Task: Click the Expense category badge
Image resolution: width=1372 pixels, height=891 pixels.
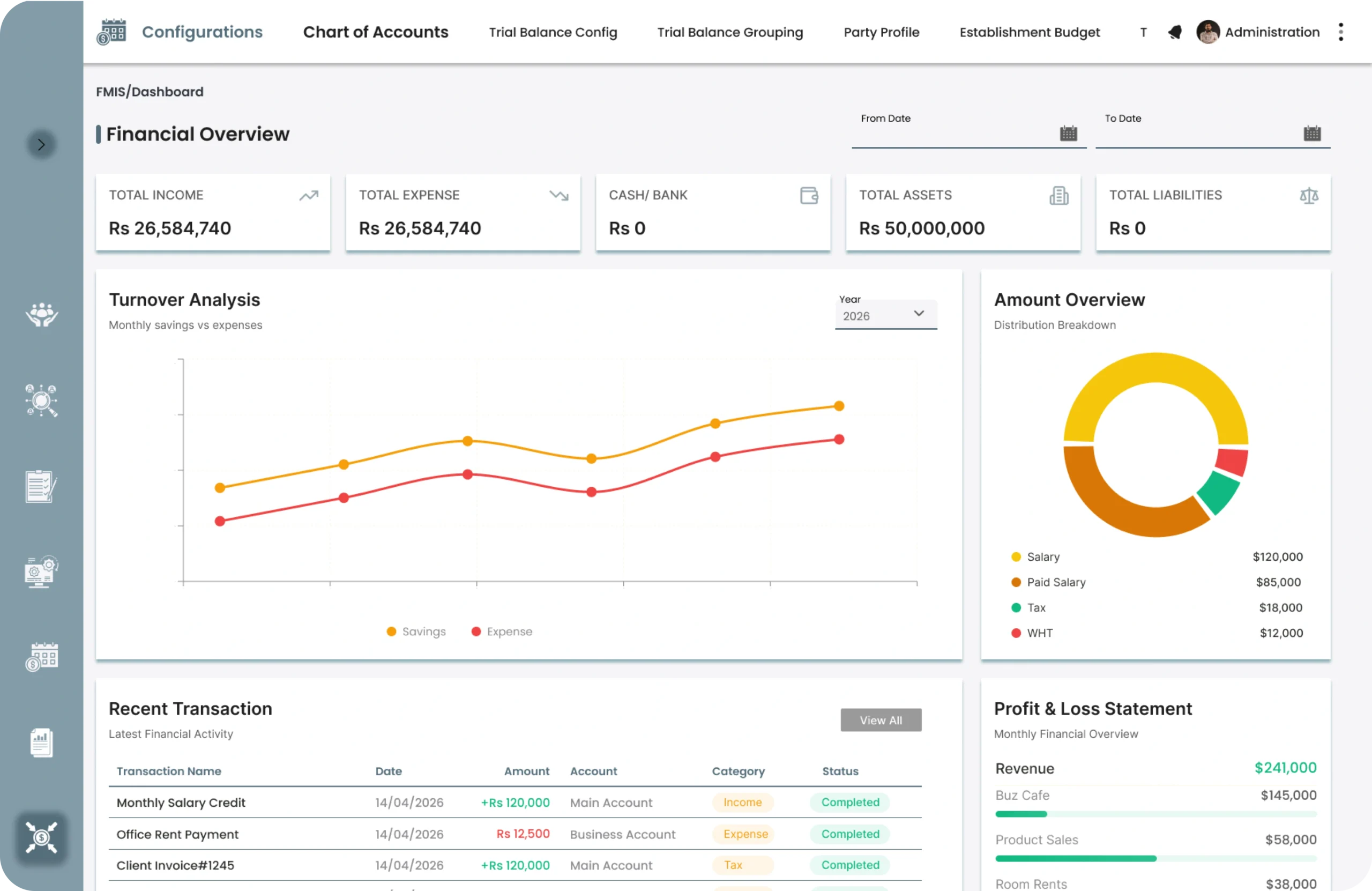Action: coord(742,834)
